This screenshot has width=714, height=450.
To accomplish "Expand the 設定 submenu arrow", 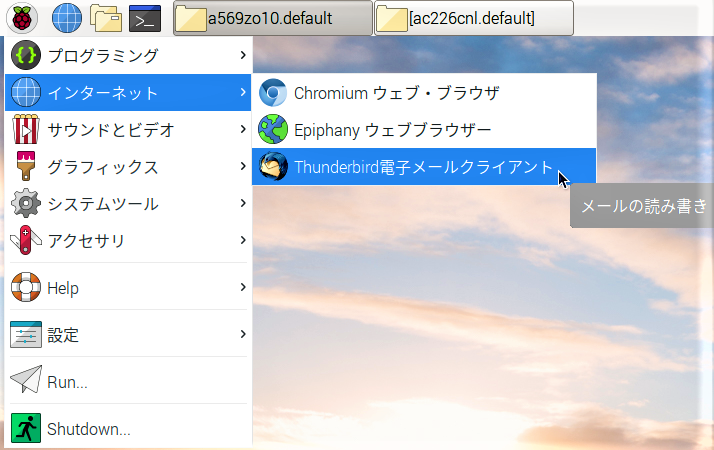I will pyautogui.click(x=243, y=334).
